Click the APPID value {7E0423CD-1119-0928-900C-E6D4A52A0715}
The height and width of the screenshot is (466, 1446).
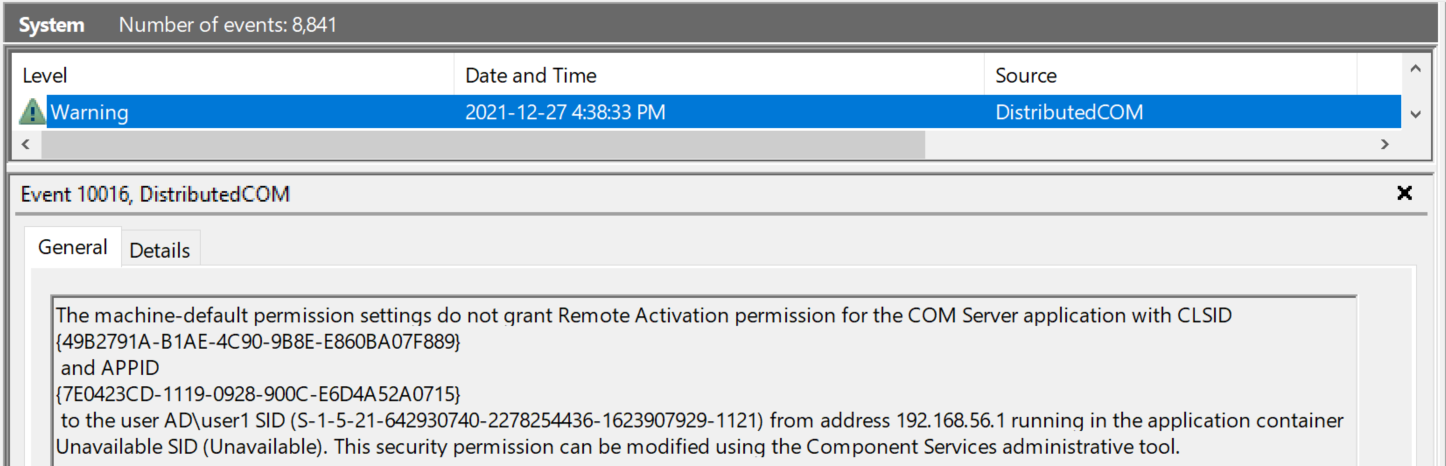(258, 393)
